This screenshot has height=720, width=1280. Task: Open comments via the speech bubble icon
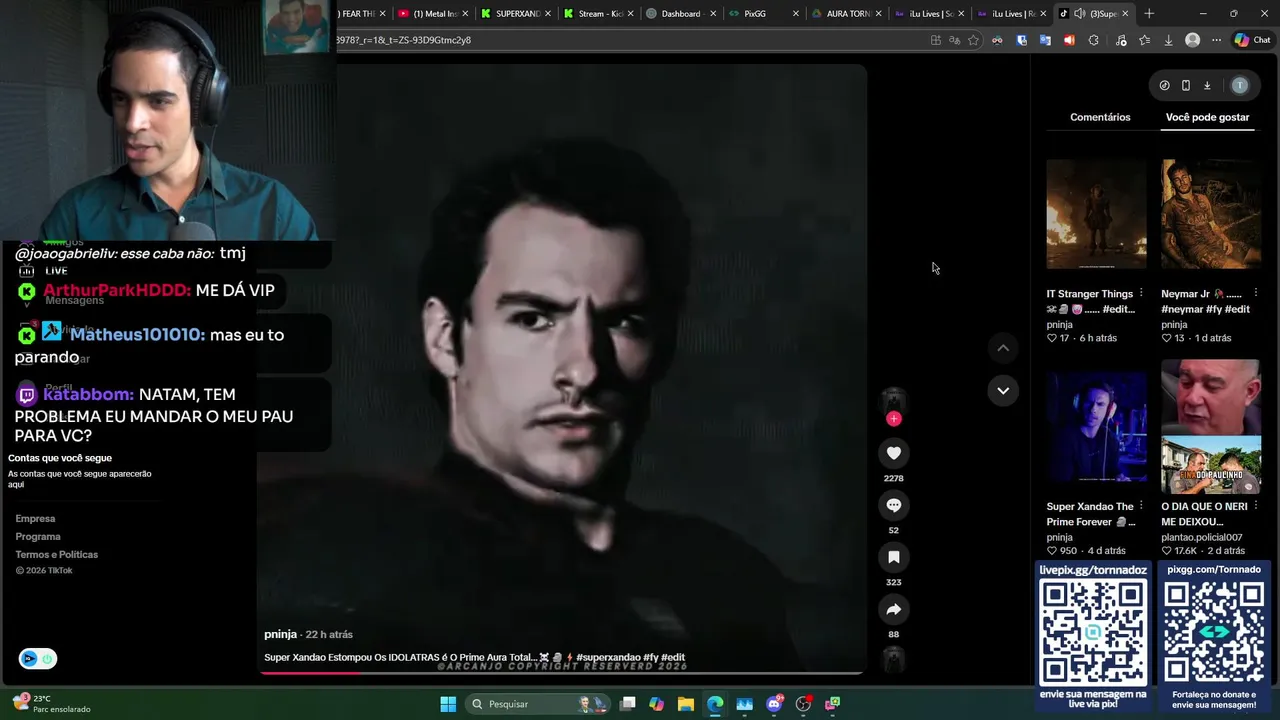pyautogui.click(x=894, y=505)
